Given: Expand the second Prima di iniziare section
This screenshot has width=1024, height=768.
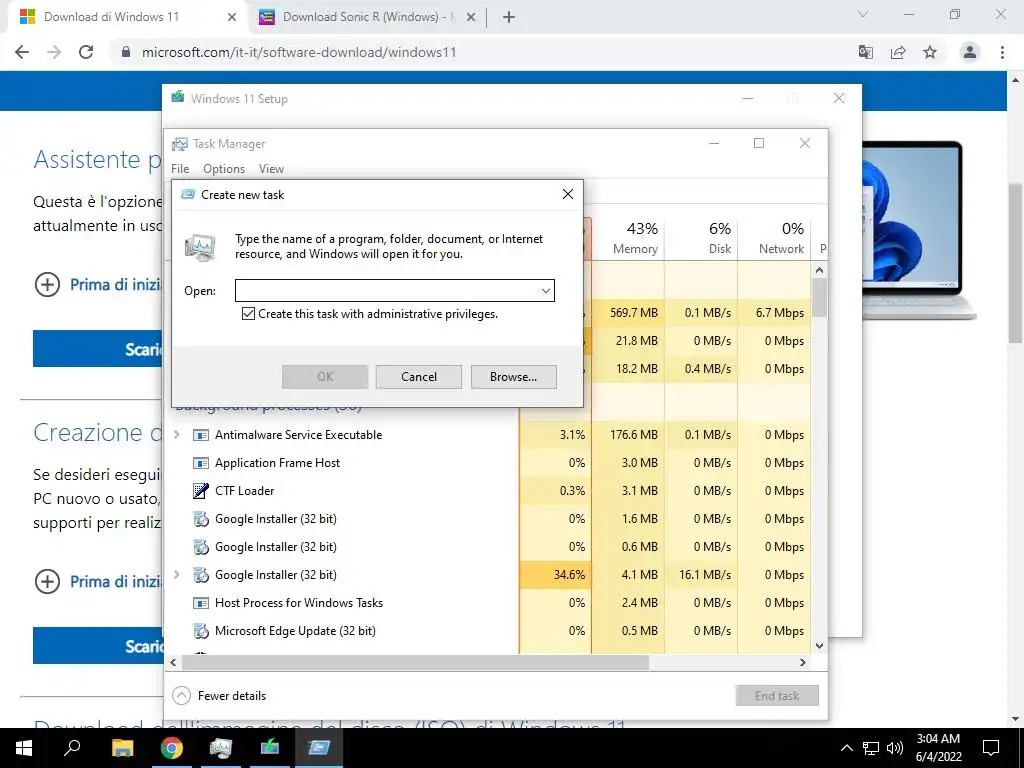Looking at the screenshot, I should coord(47,581).
